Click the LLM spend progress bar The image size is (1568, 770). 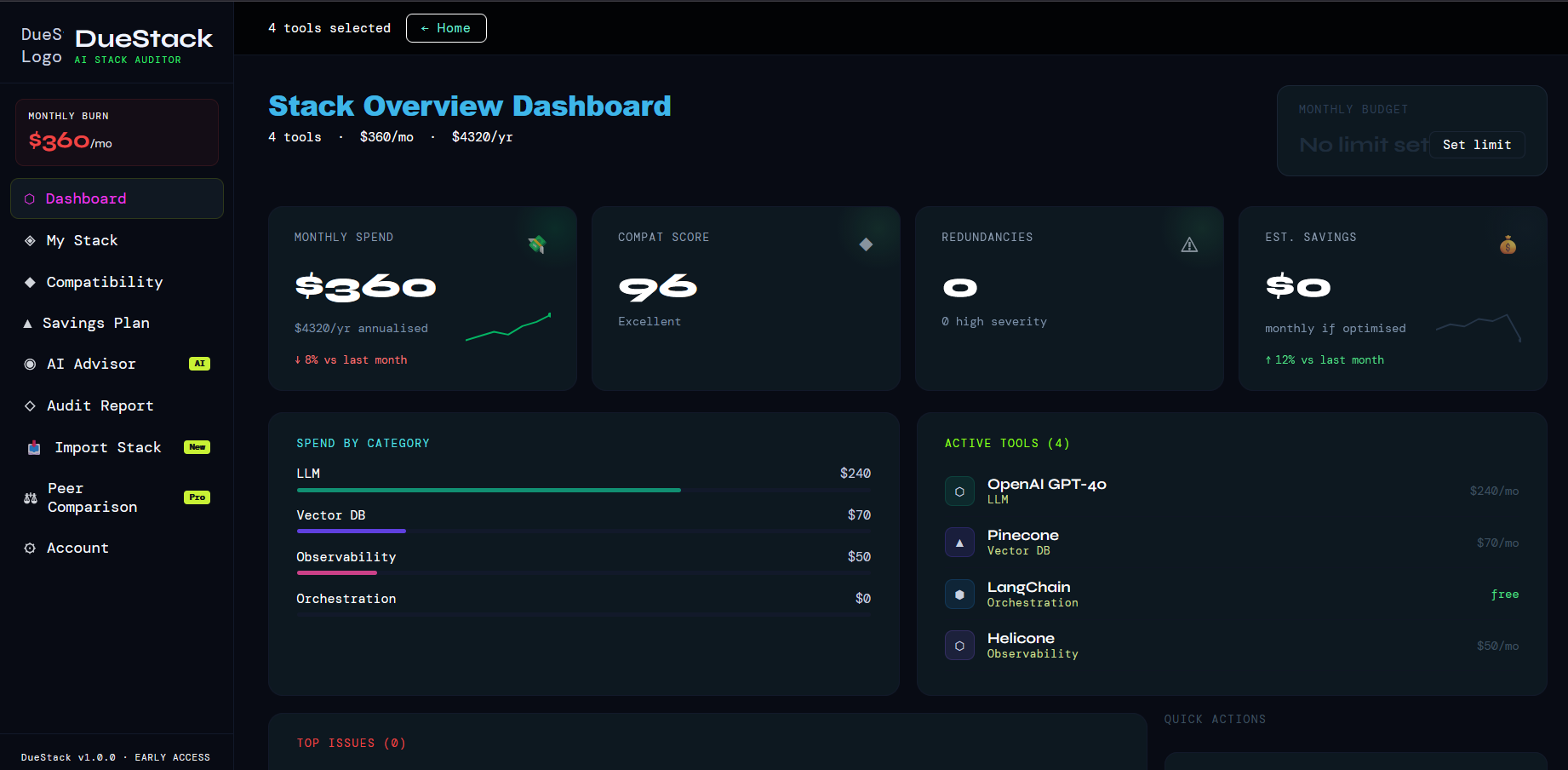pyautogui.click(x=584, y=491)
